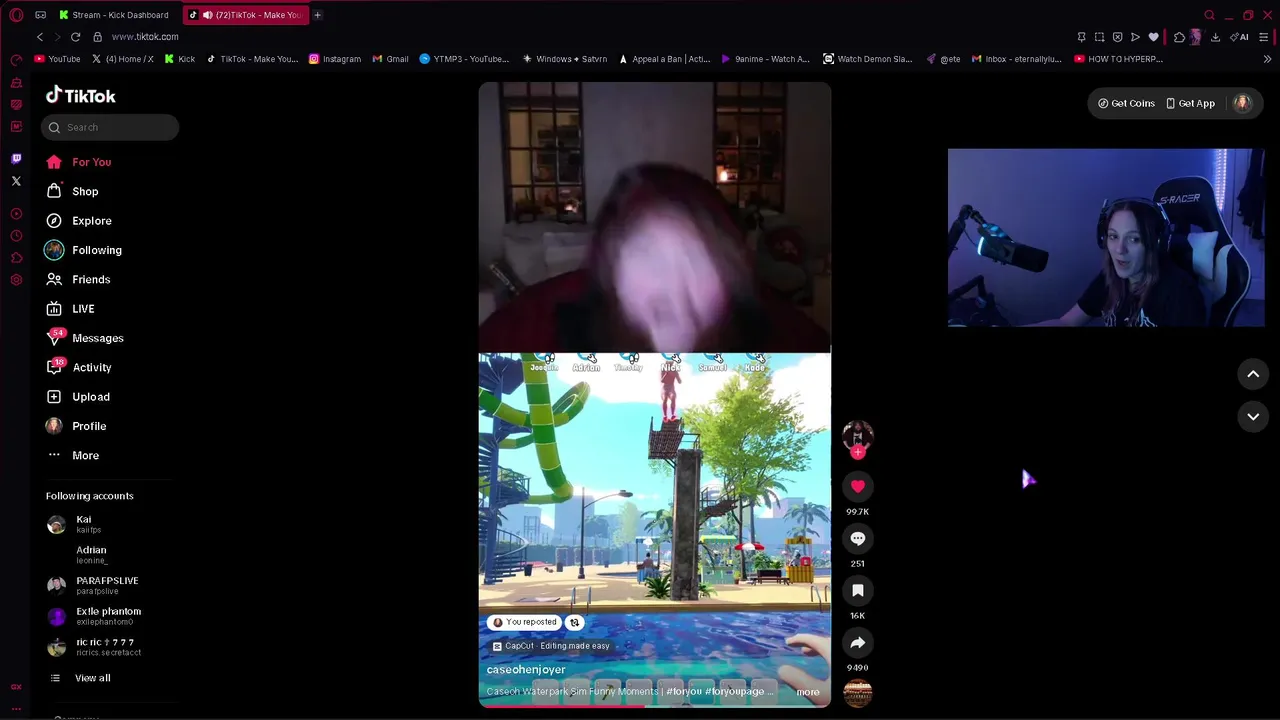The width and height of the screenshot is (1280, 720).
Task: Show more bookmarks chevron
Action: 1267,59
